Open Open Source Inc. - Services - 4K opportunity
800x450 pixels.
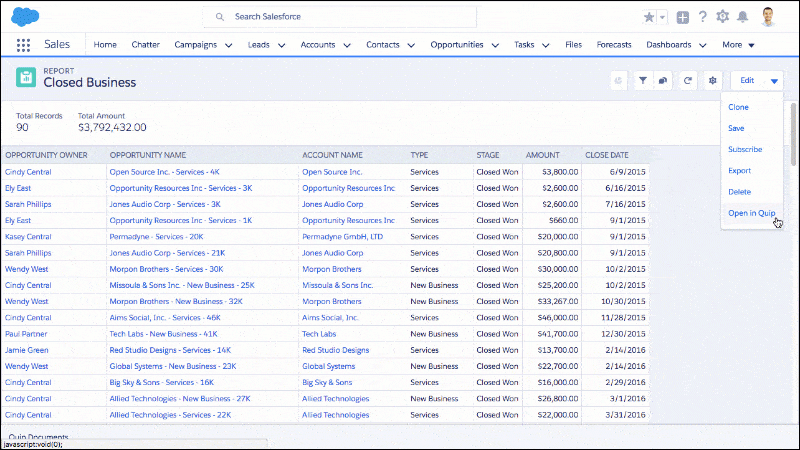(164, 172)
